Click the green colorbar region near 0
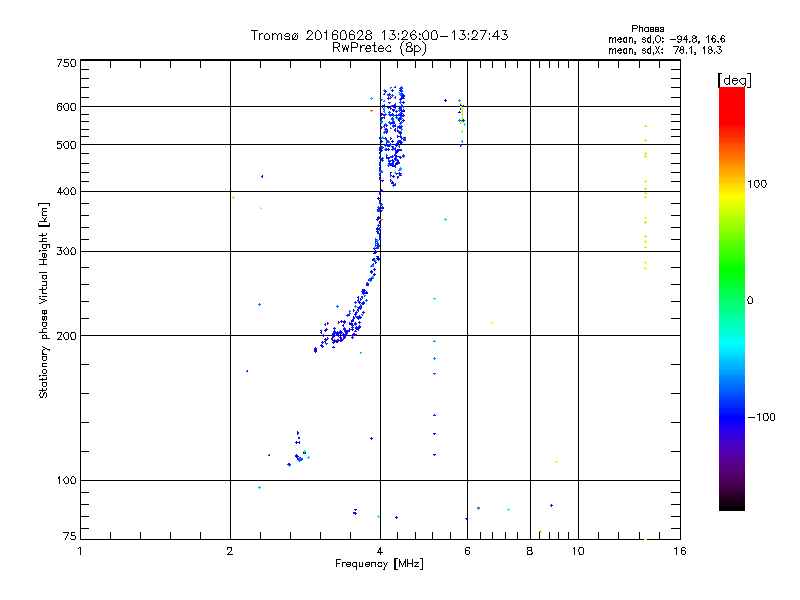This screenshot has width=800, height=600. (x=732, y=300)
